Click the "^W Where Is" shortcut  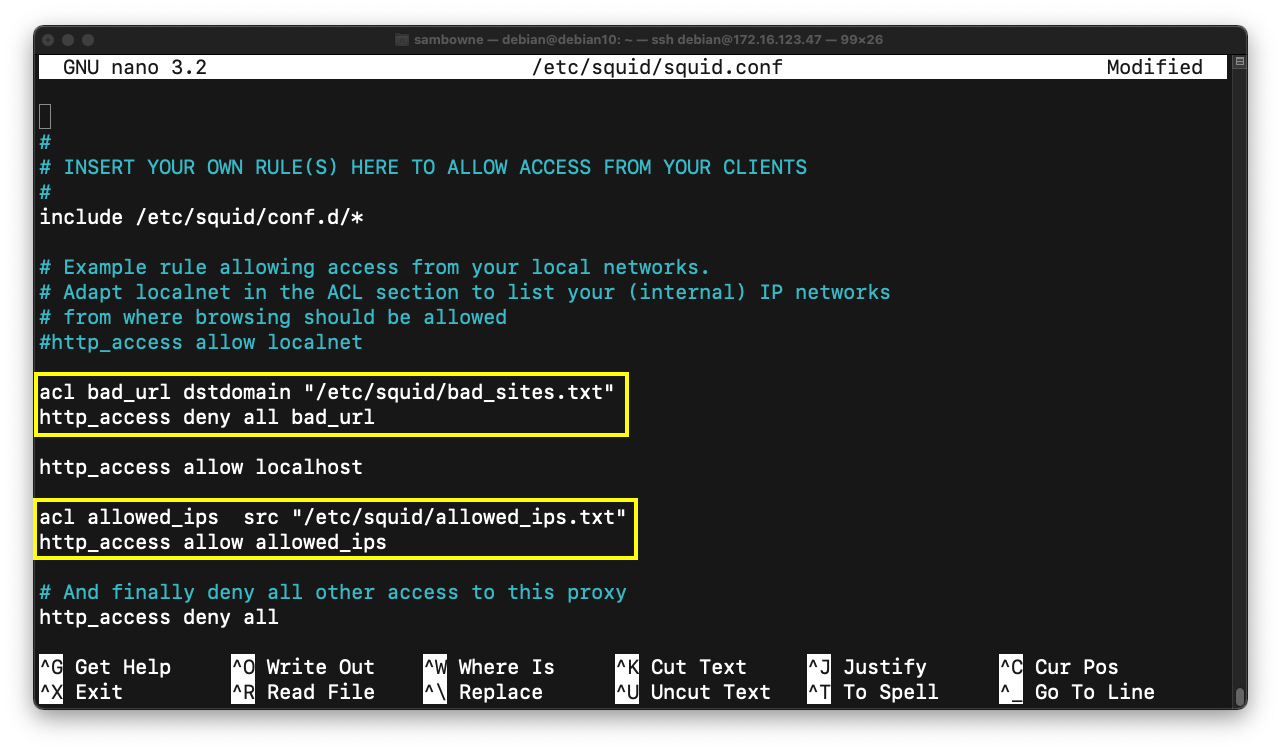click(x=489, y=667)
